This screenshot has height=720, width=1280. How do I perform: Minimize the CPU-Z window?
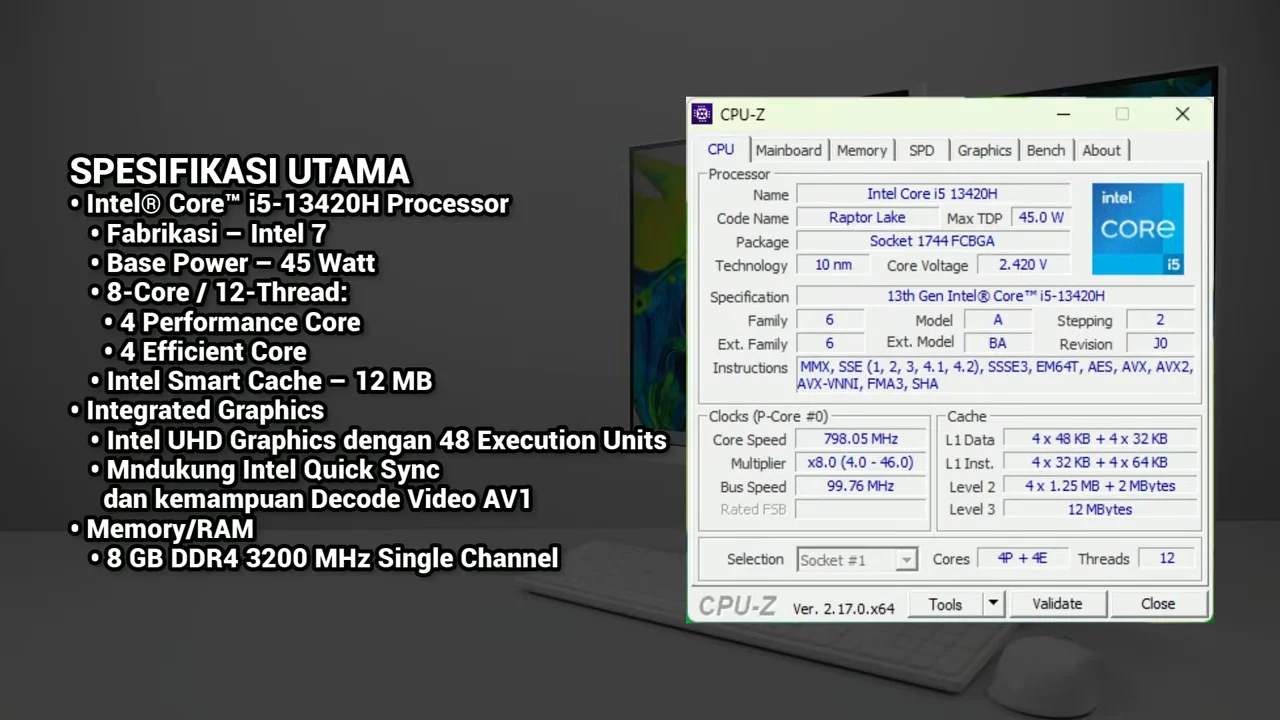tap(1063, 114)
